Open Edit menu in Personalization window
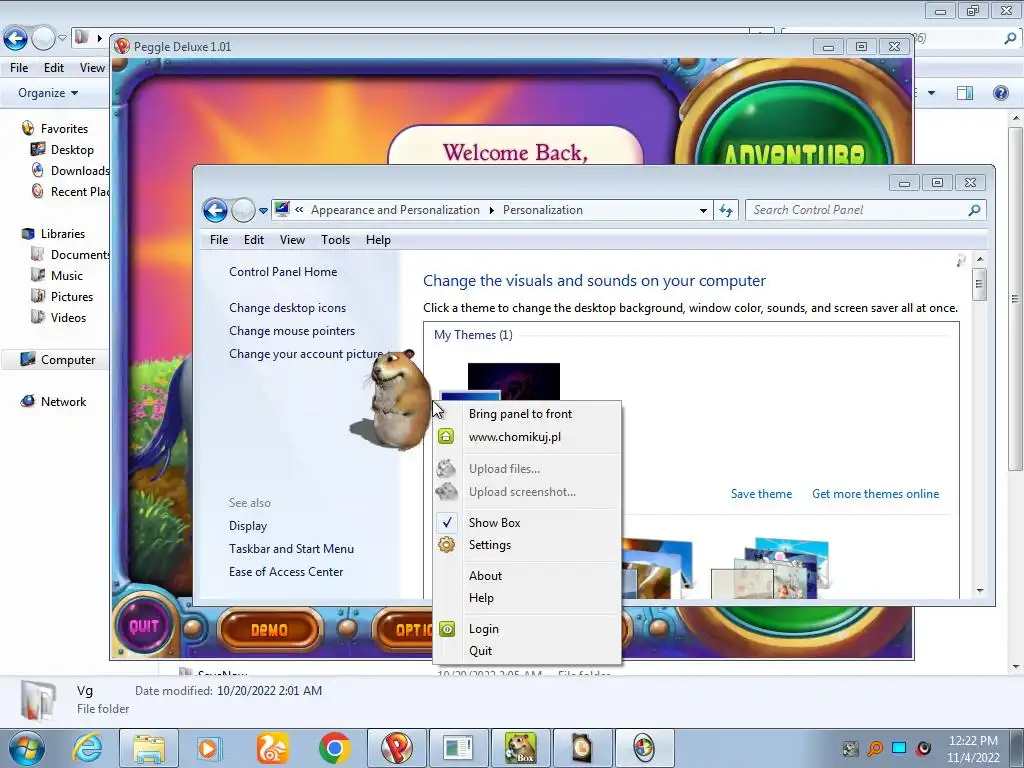The height and width of the screenshot is (768, 1024). [253, 240]
